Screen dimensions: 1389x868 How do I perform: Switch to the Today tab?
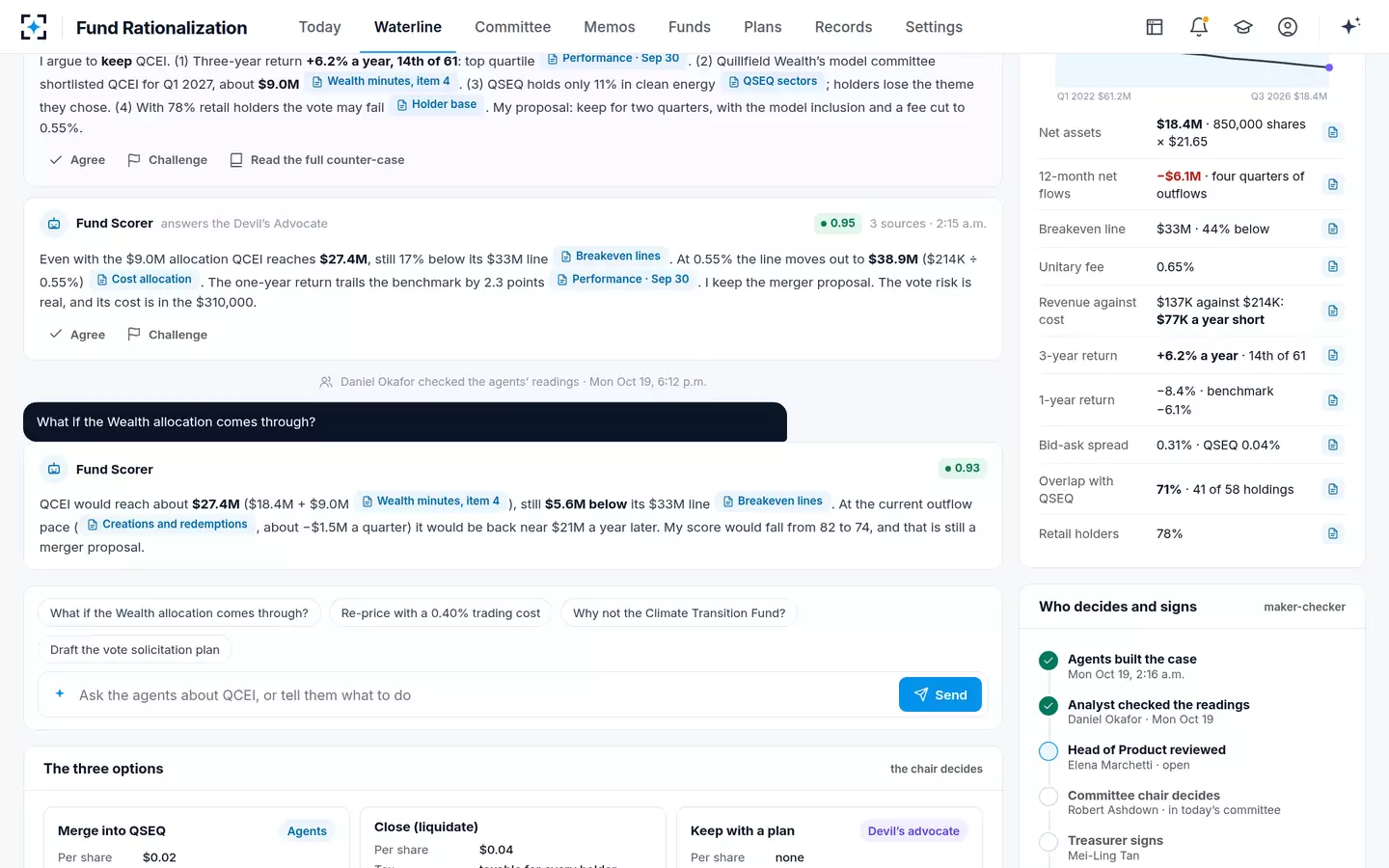click(319, 27)
